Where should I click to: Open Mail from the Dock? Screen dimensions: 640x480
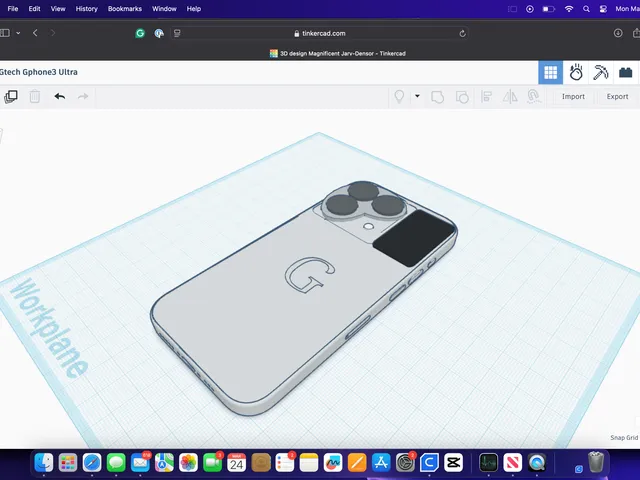140,463
